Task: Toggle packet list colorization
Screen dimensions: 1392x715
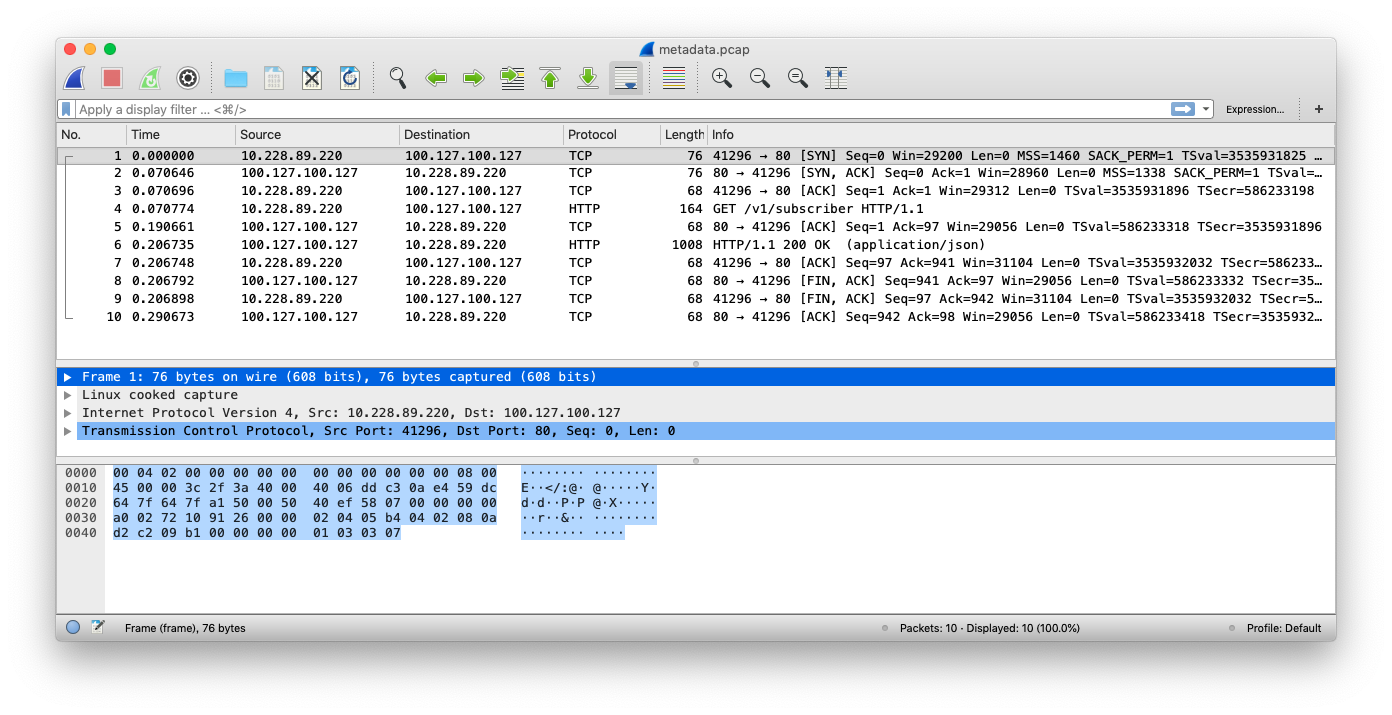Action: [674, 78]
